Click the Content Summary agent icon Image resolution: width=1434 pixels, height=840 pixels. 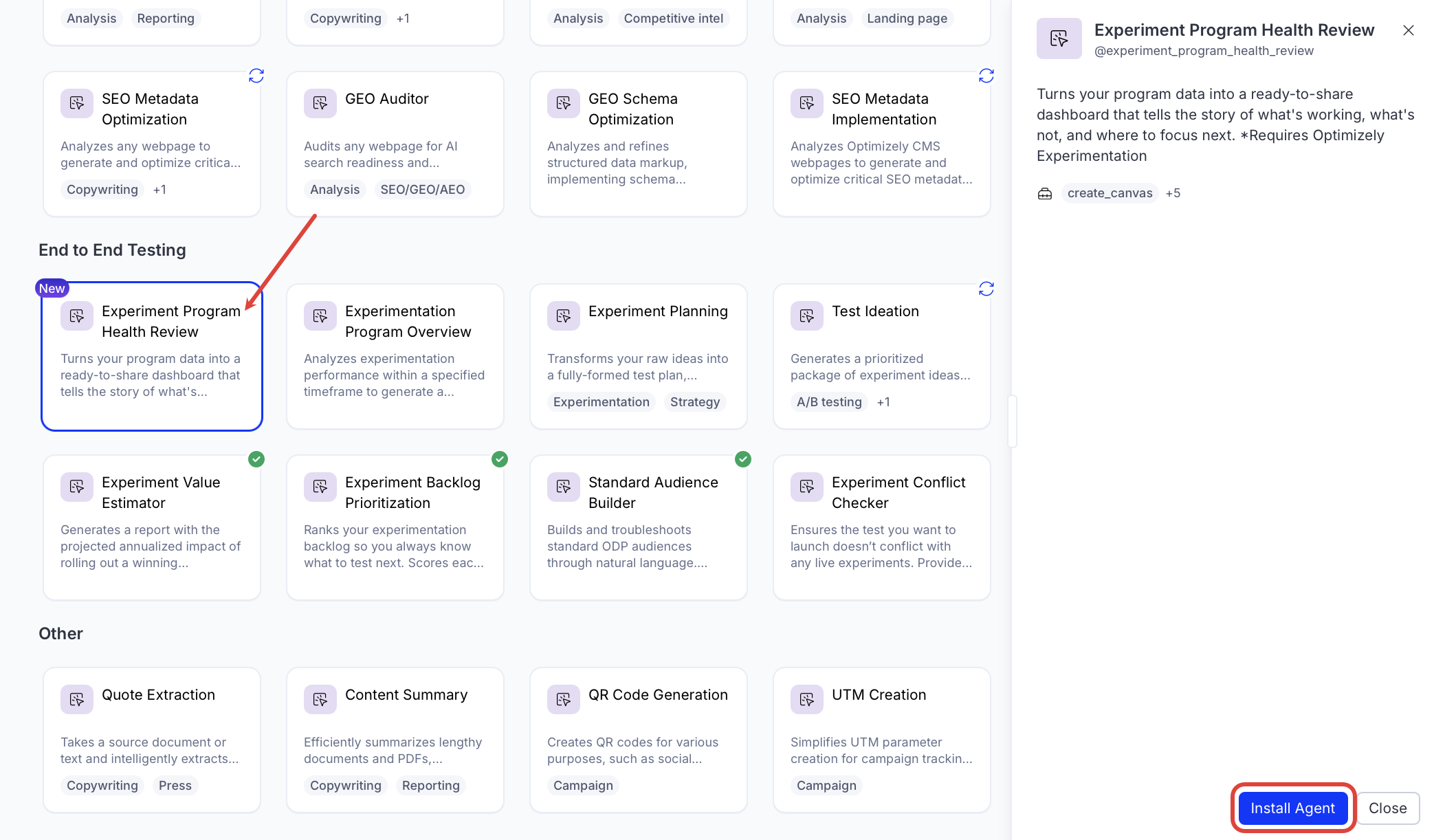click(x=320, y=699)
